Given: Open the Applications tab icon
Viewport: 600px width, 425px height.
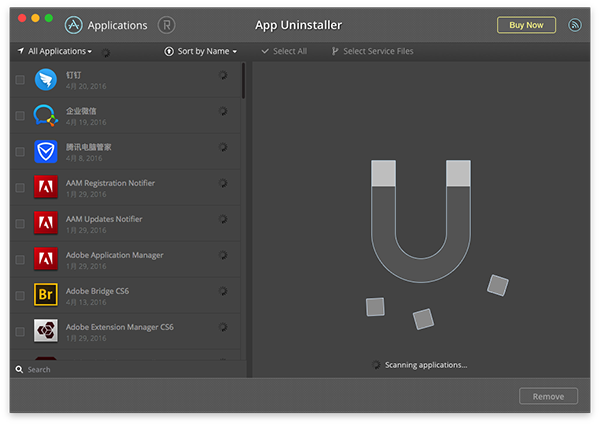Looking at the screenshot, I should (73, 25).
